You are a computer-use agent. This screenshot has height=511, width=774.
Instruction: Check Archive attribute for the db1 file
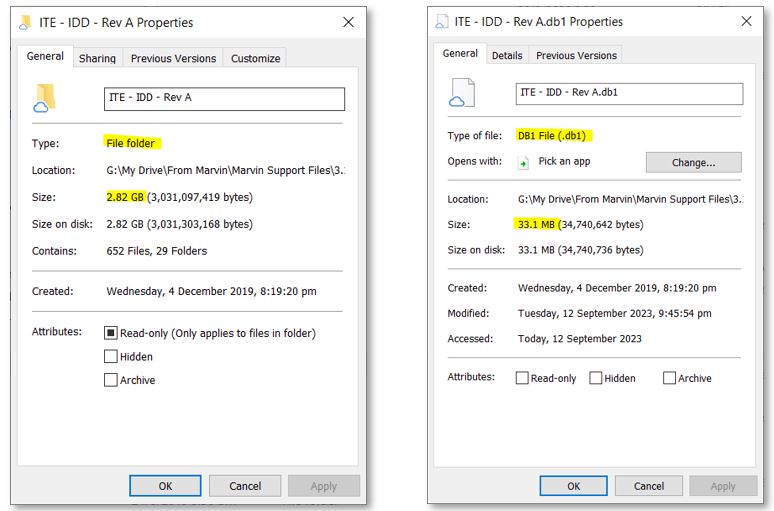pyautogui.click(x=669, y=378)
